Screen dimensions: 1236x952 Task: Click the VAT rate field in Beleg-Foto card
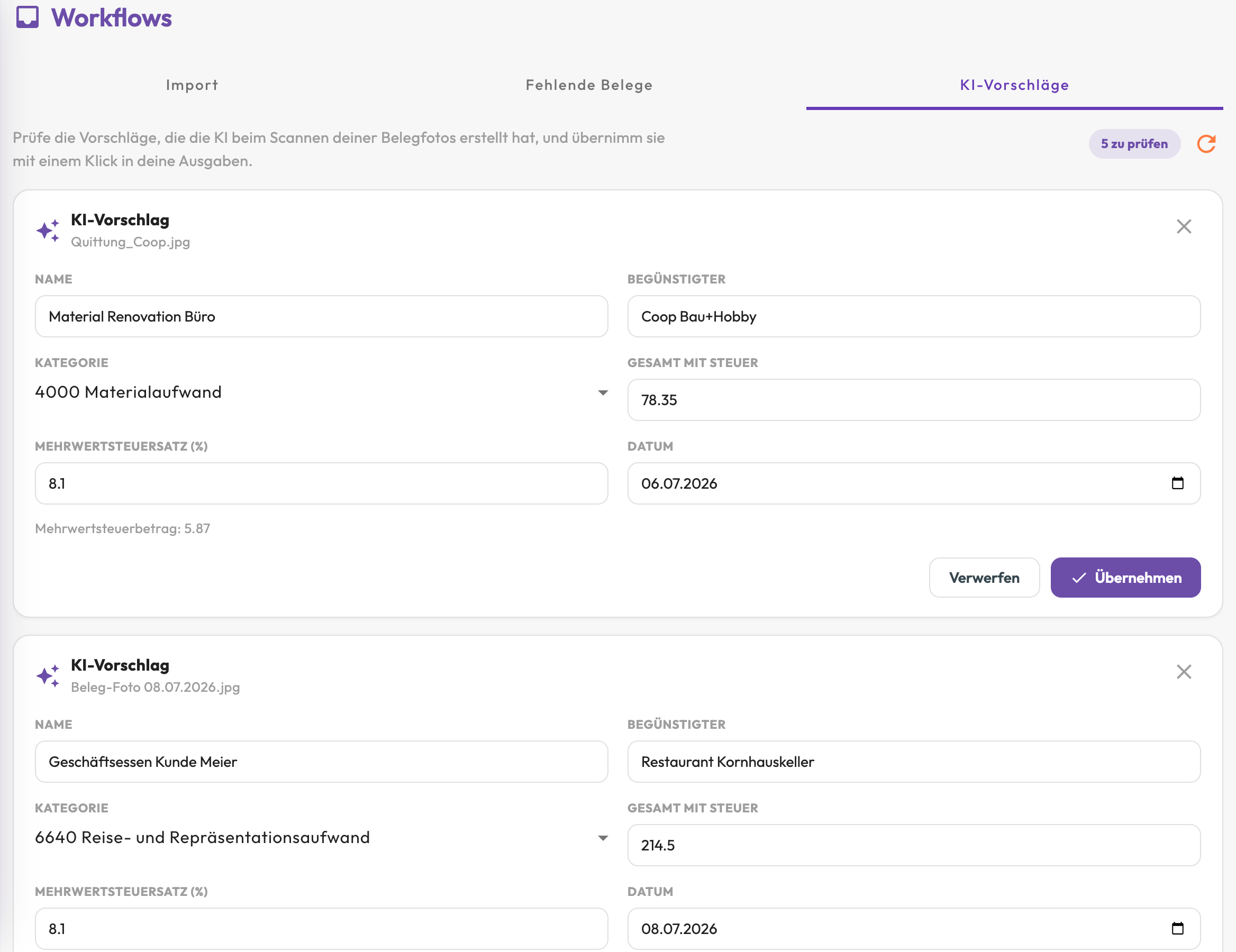tap(322, 929)
